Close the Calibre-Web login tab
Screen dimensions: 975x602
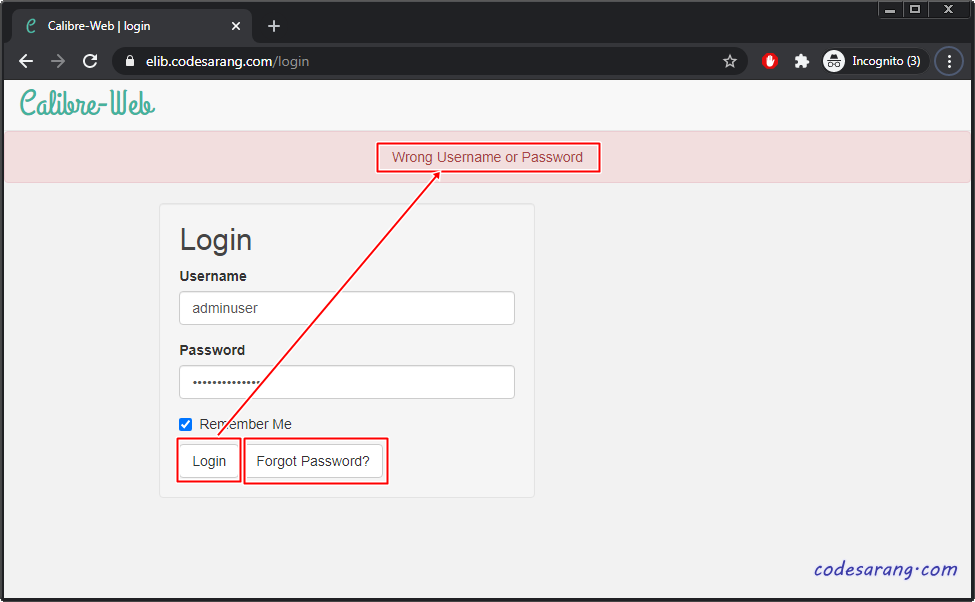click(x=236, y=26)
